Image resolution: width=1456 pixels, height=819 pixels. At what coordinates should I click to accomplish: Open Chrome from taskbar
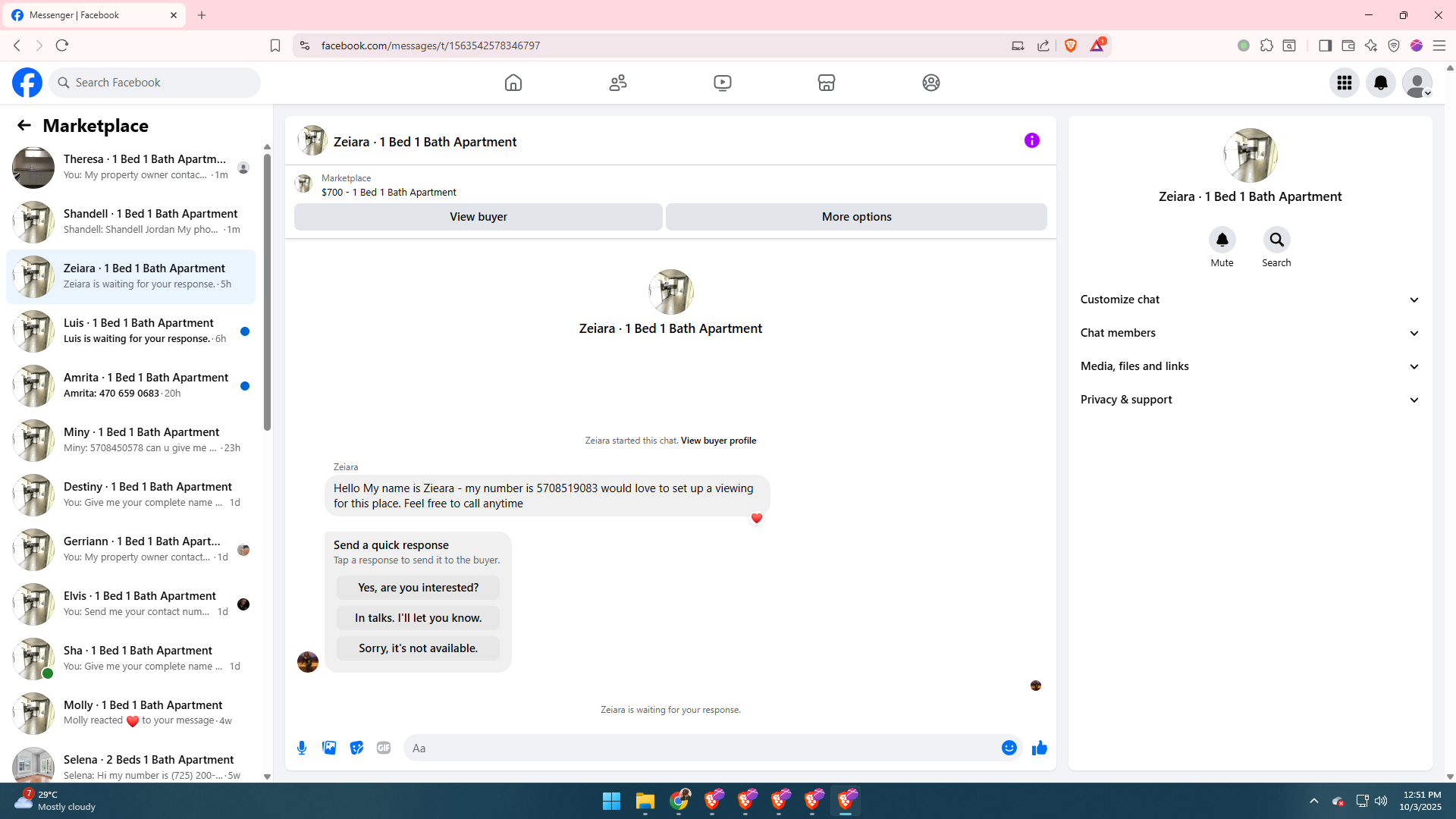pyautogui.click(x=679, y=801)
